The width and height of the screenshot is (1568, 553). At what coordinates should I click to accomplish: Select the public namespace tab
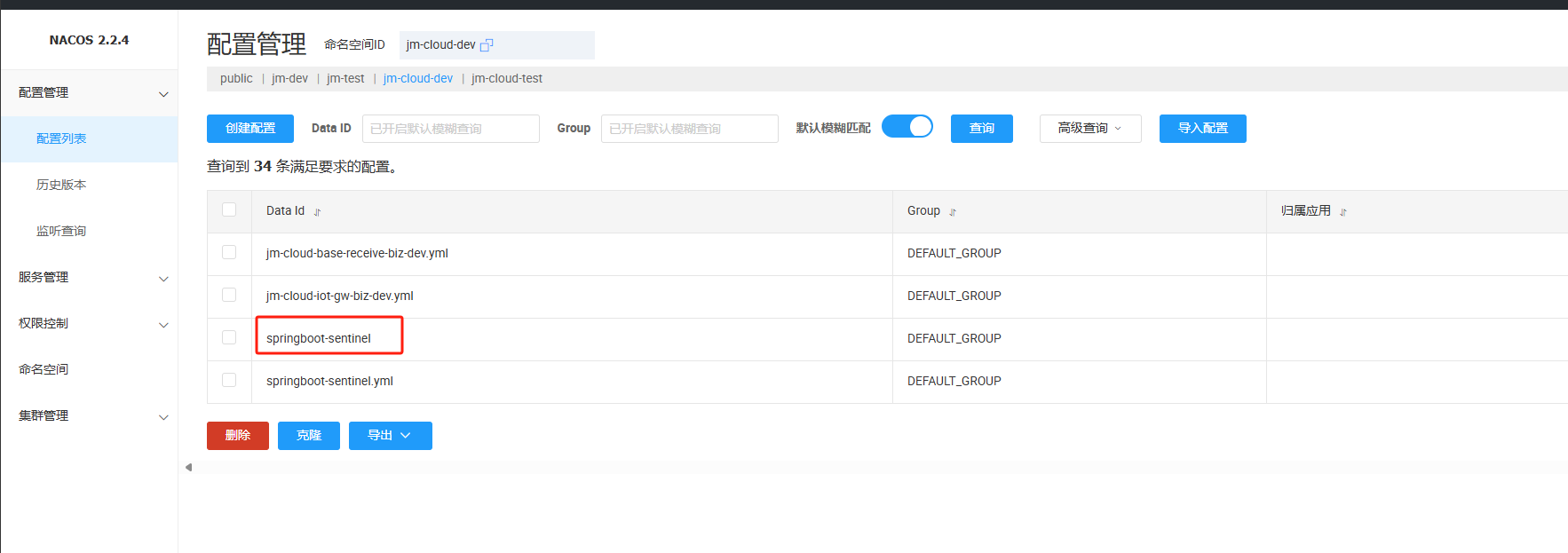(x=236, y=79)
